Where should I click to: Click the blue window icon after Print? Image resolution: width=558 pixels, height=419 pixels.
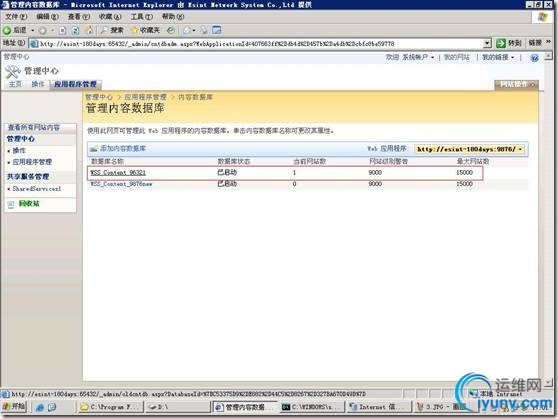[216, 30]
